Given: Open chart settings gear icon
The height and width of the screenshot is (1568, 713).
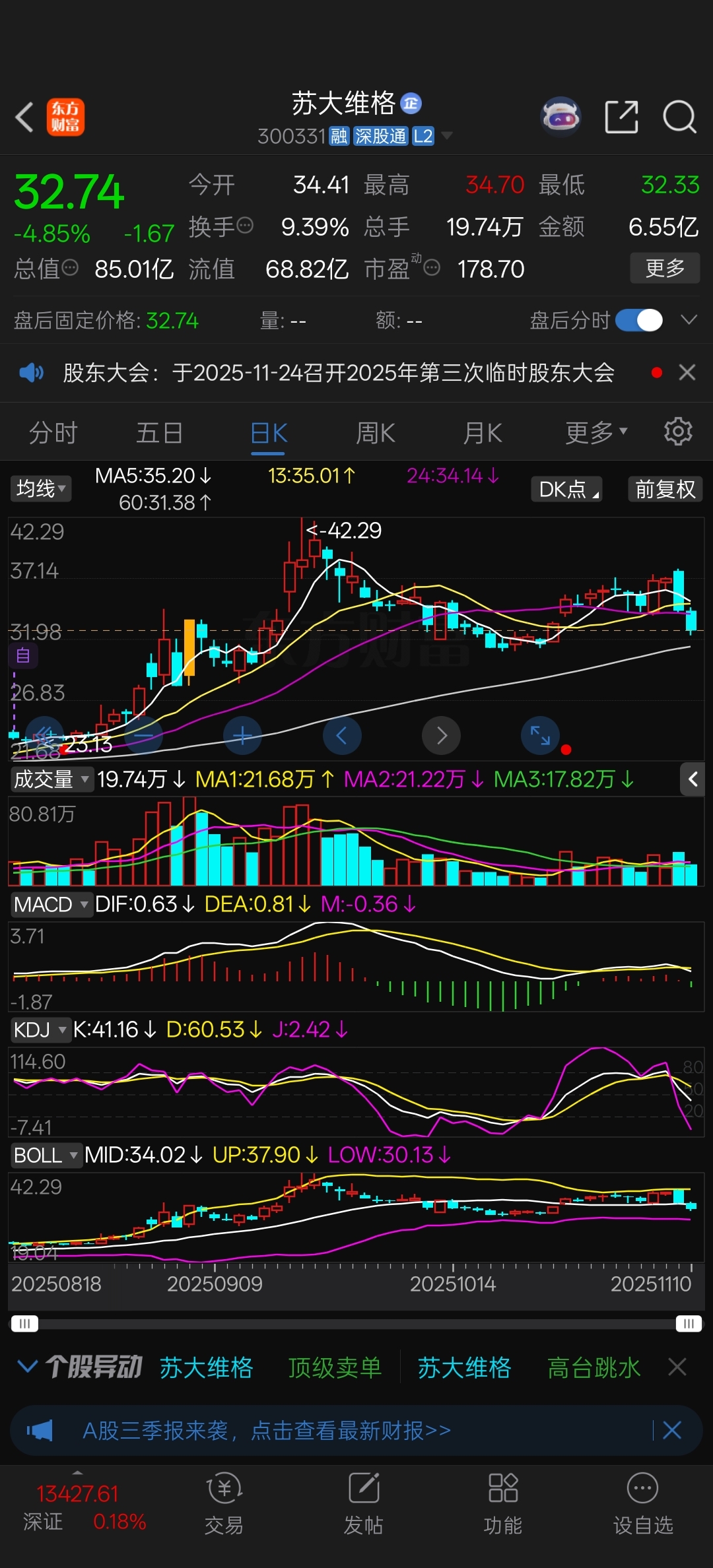Looking at the screenshot, I should pos(678,432).
